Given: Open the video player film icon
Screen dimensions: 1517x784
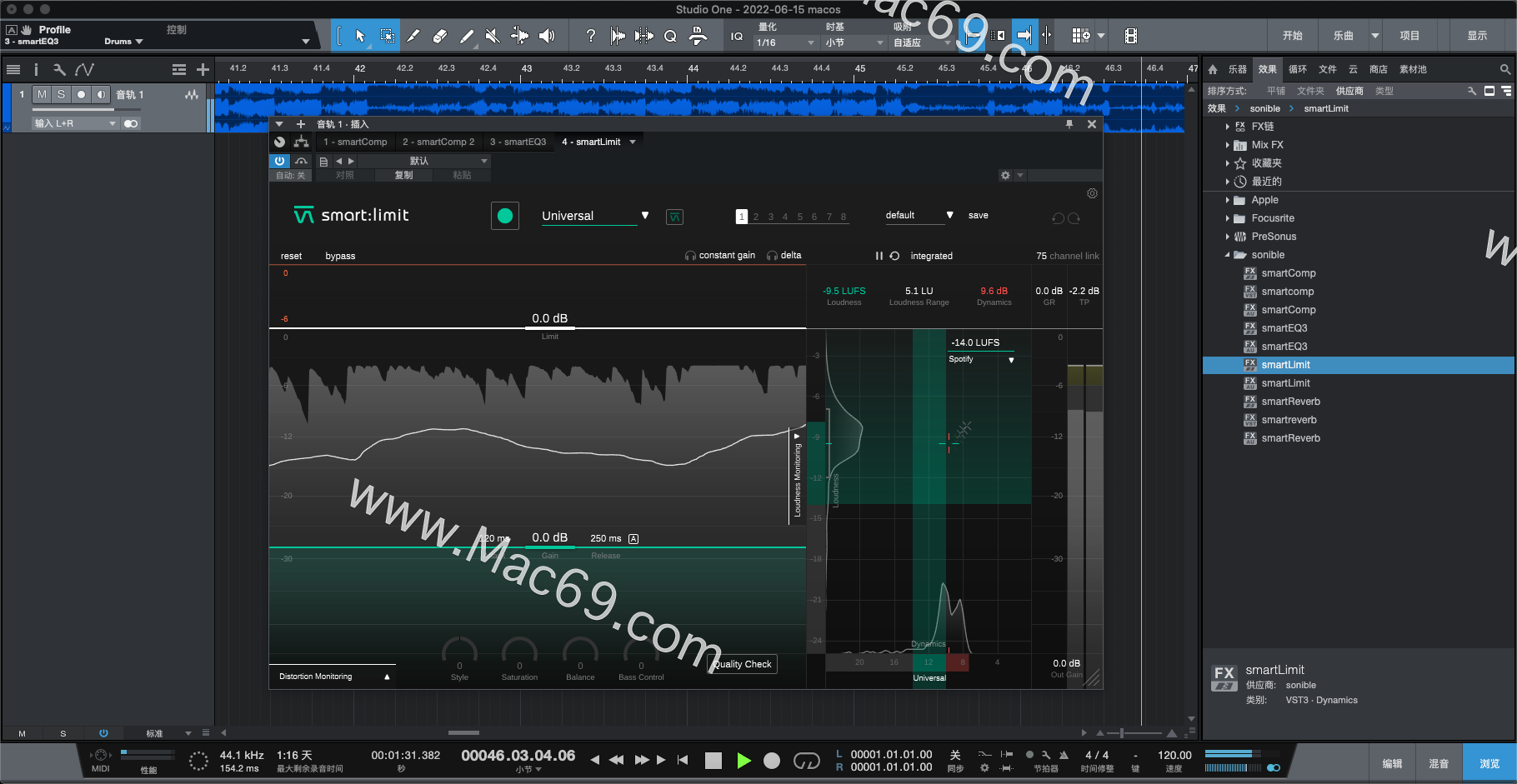Looking at the screenshot, I should tap(1130, 36).
